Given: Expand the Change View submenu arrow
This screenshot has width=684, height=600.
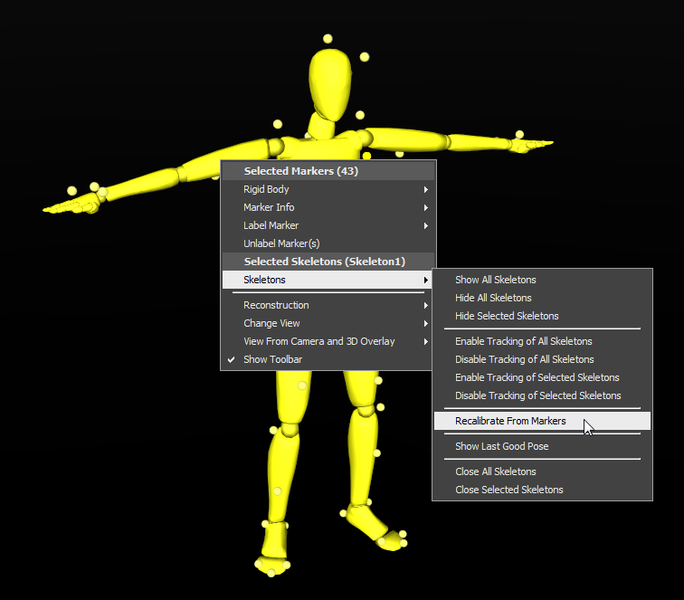Looking at the screenshot, I should 425,324.
